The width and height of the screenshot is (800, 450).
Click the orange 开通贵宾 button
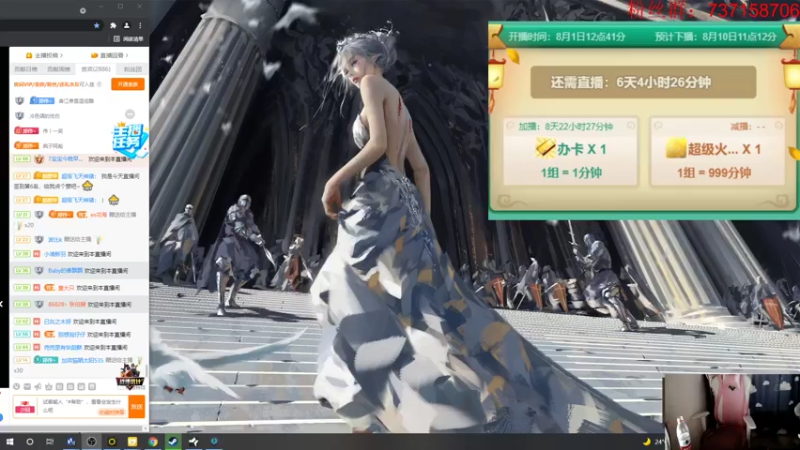[128, 84]
